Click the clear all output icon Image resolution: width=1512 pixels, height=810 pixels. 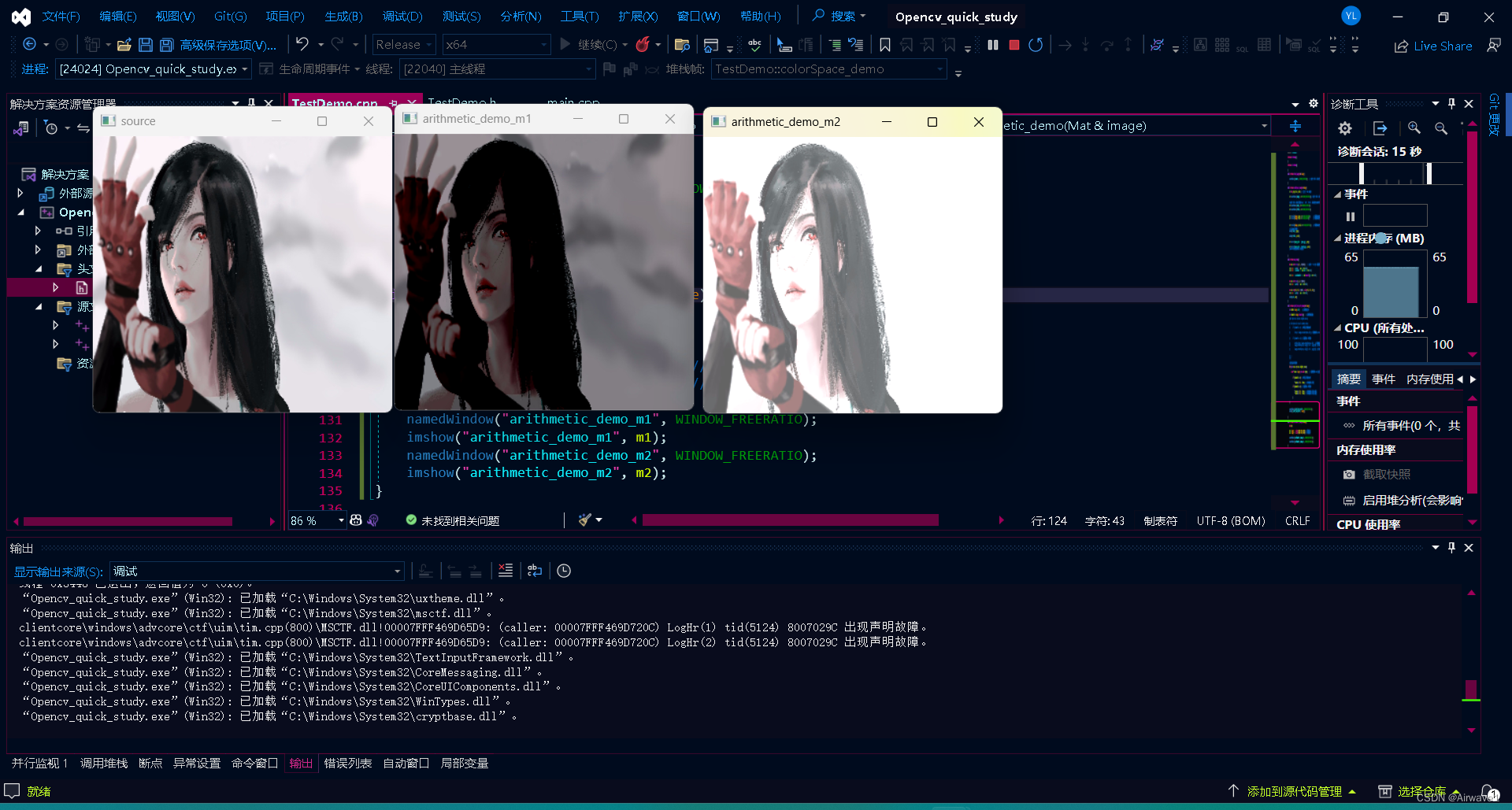[506, 571]
